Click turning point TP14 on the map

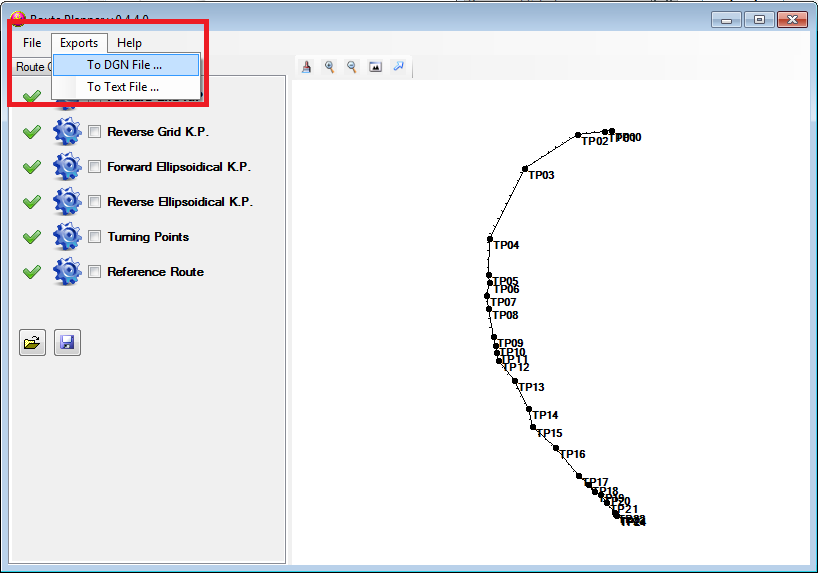pos(529,409)
